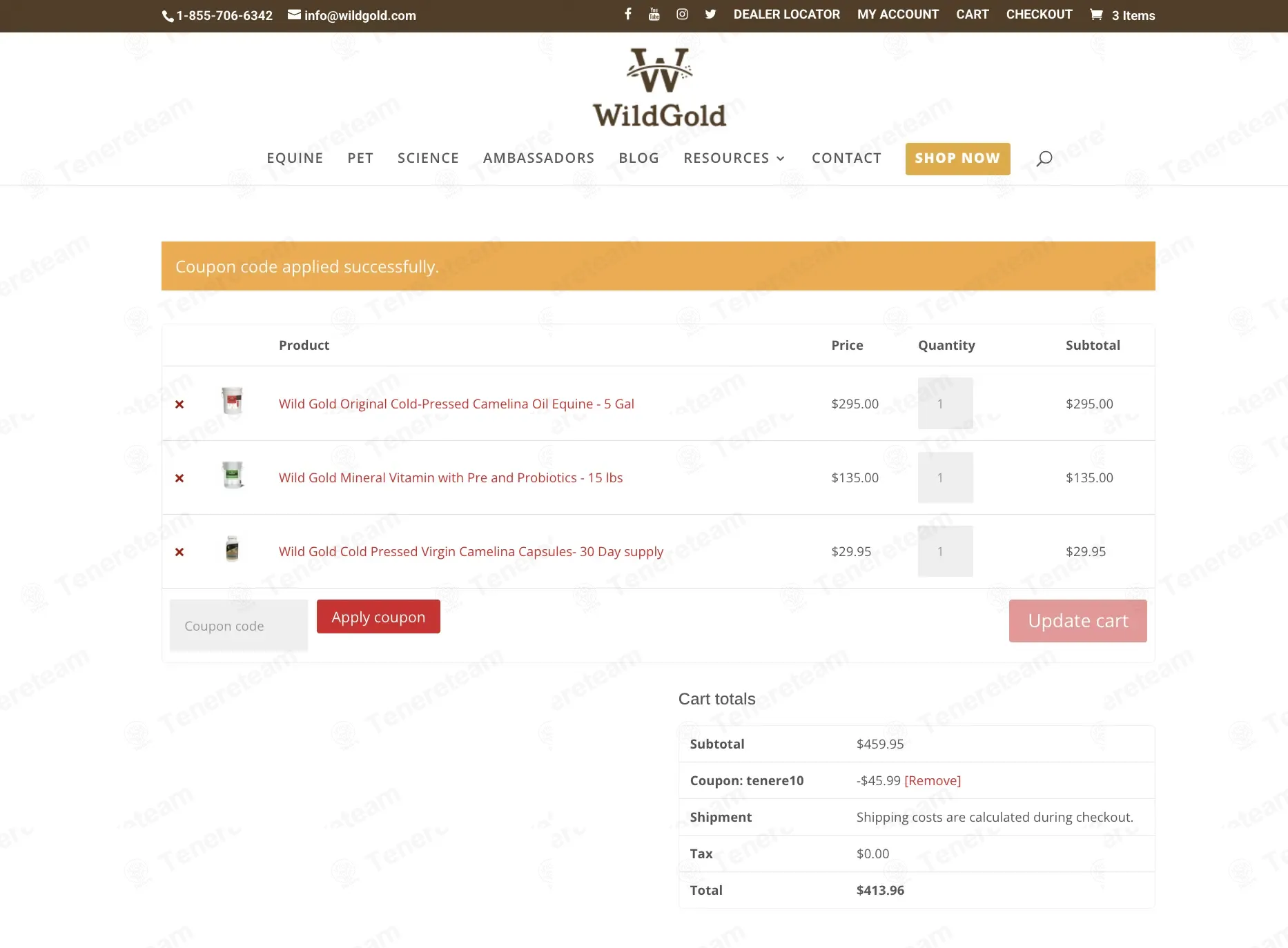
Task: Edit quantity for Camelina Capsules
Action: [945, 551]
